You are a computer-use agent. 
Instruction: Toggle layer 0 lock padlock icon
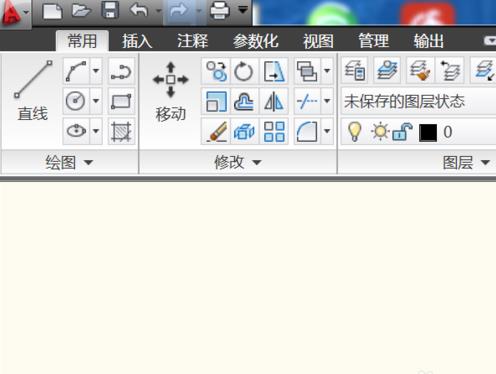pyautogui.click(x=402, y=131)
